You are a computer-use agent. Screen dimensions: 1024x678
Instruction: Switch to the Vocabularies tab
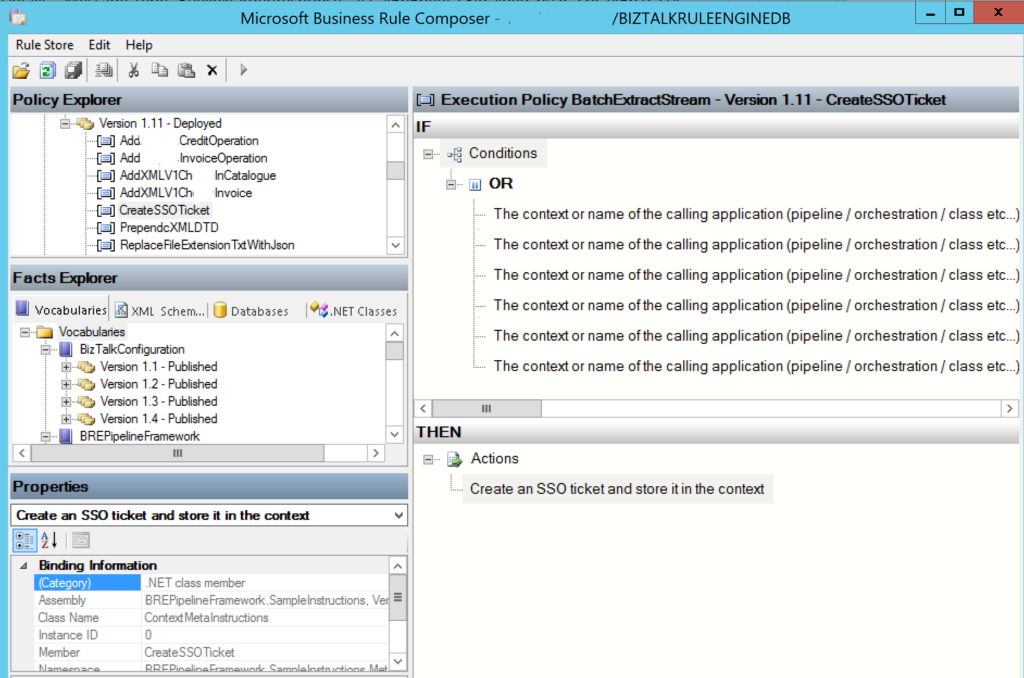61,310
